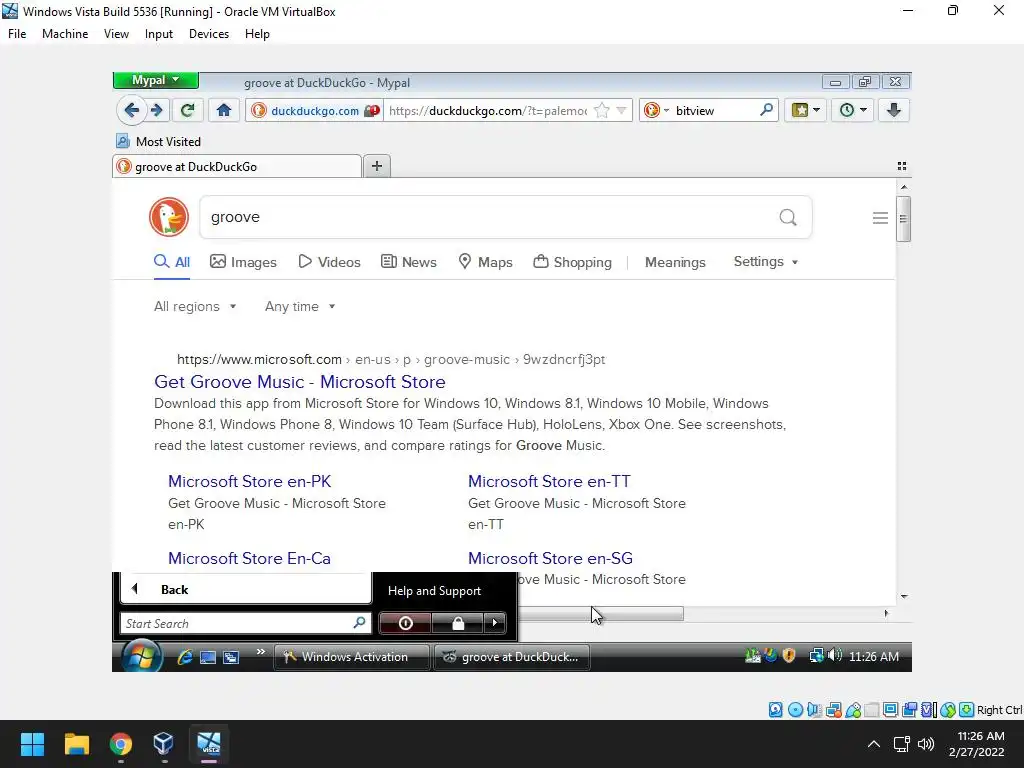Screen dimensions: 1024x768
Task: Open the downloads arrow button
Action: tap(893, 110)
